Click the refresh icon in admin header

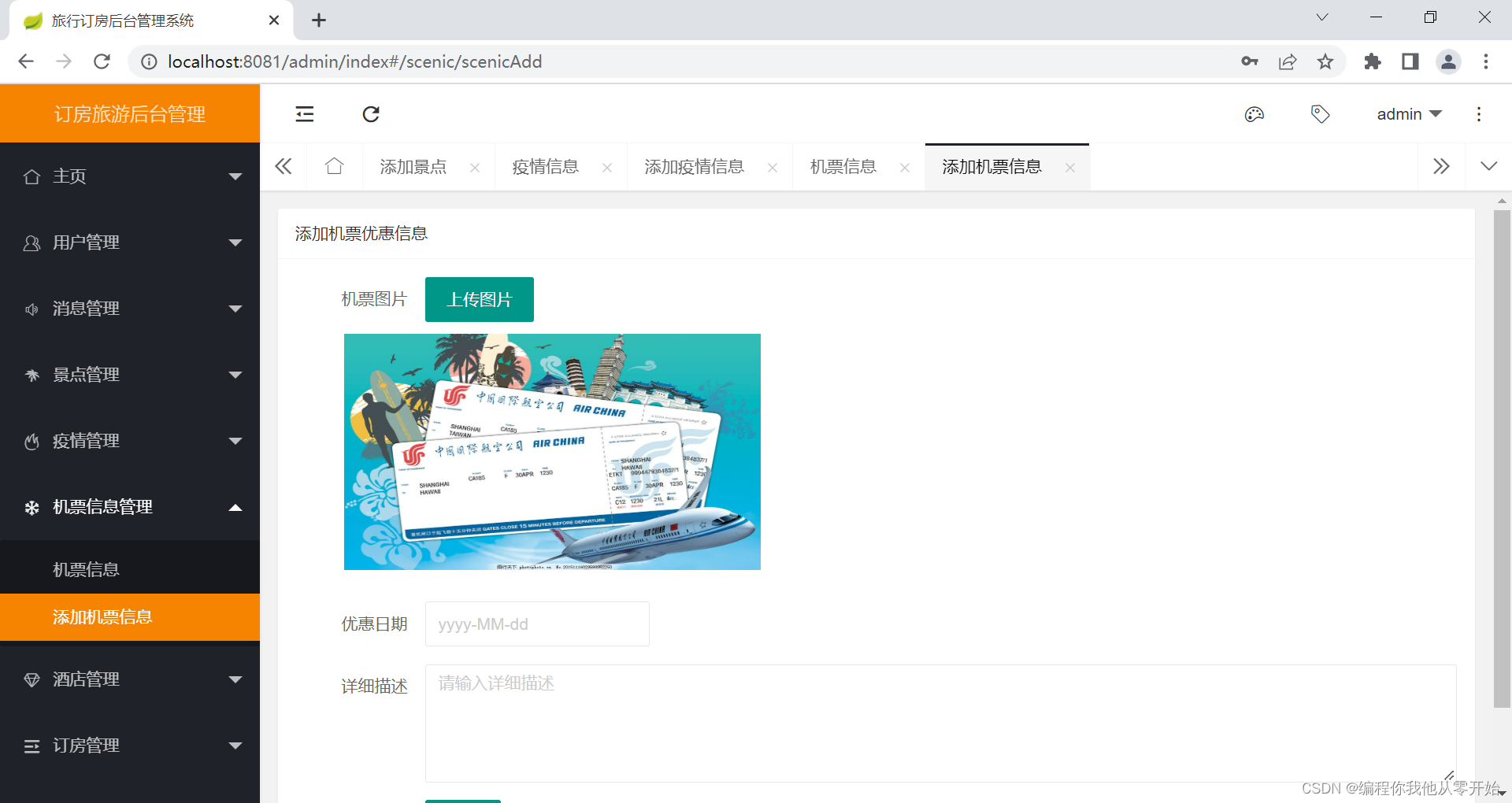pos(371,114)
